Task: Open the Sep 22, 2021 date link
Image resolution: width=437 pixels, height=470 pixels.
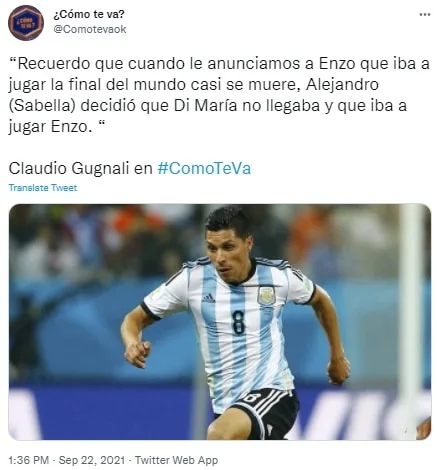Action: click(x=92, y=460)
